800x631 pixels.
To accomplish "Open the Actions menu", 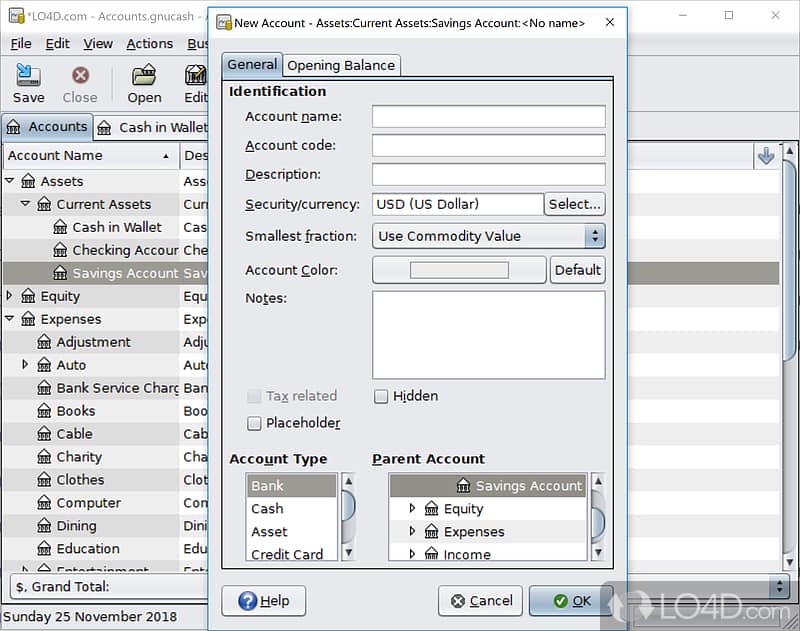I will click(x=149, y=43).
